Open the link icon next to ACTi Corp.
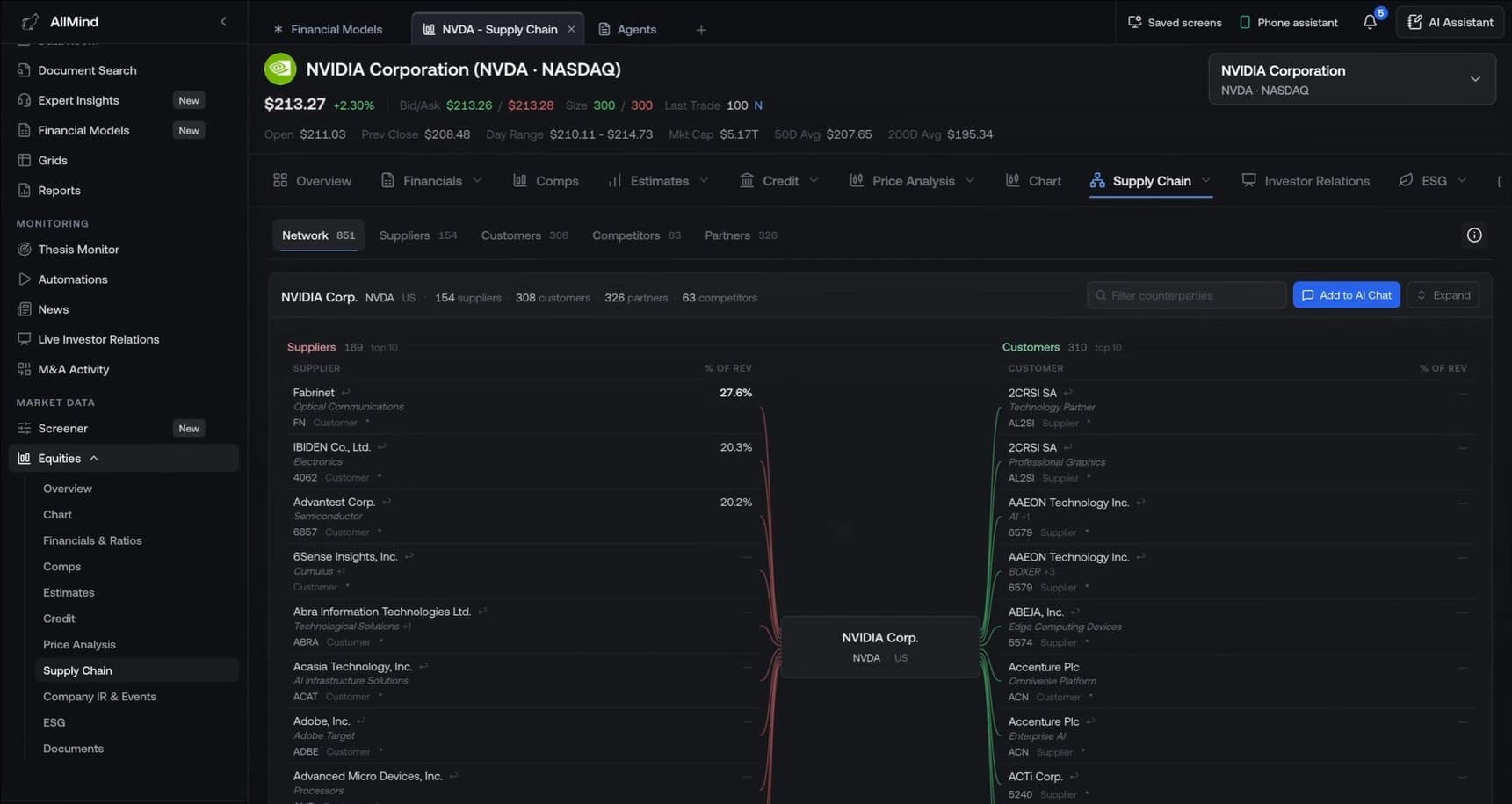1512x804 pixels. tap(1074, 777)
